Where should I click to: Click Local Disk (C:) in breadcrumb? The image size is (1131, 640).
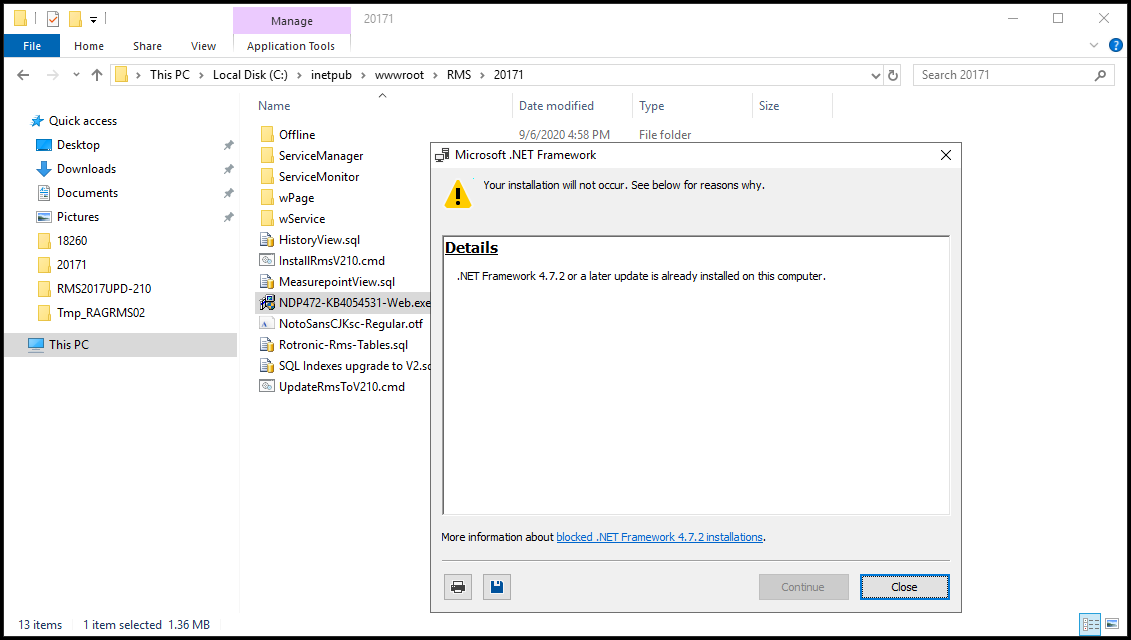click(x=250, y=75)
